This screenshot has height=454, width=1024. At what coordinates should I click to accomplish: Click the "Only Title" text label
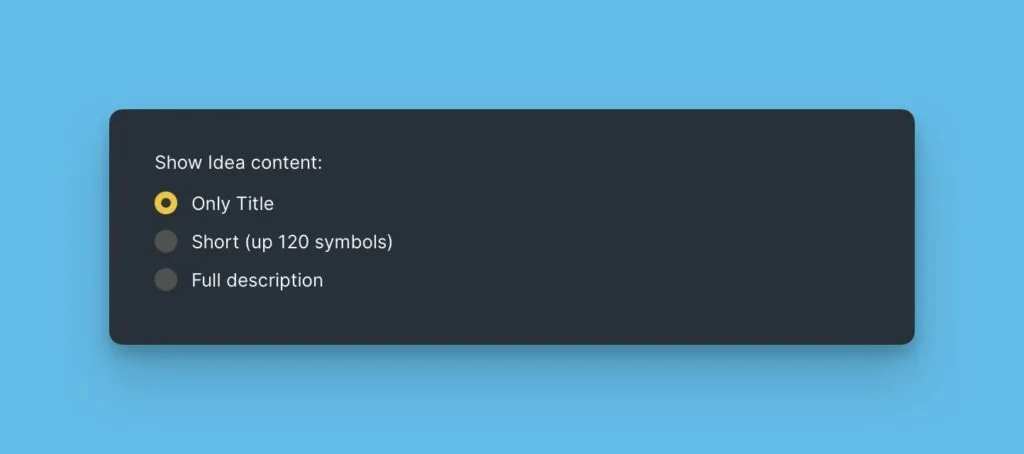tap(232, 204)
